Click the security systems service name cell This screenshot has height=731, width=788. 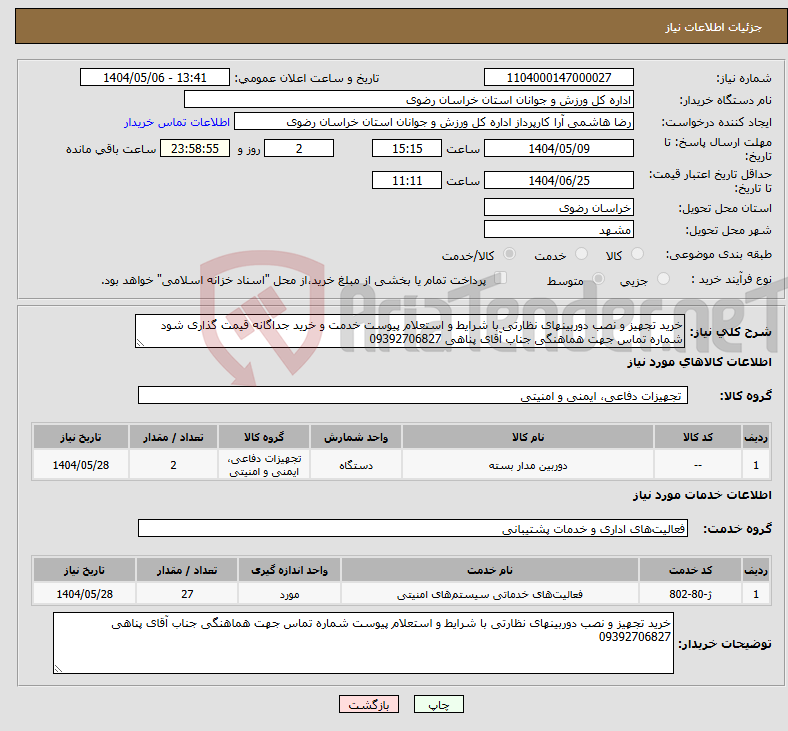tap(490, 594)
